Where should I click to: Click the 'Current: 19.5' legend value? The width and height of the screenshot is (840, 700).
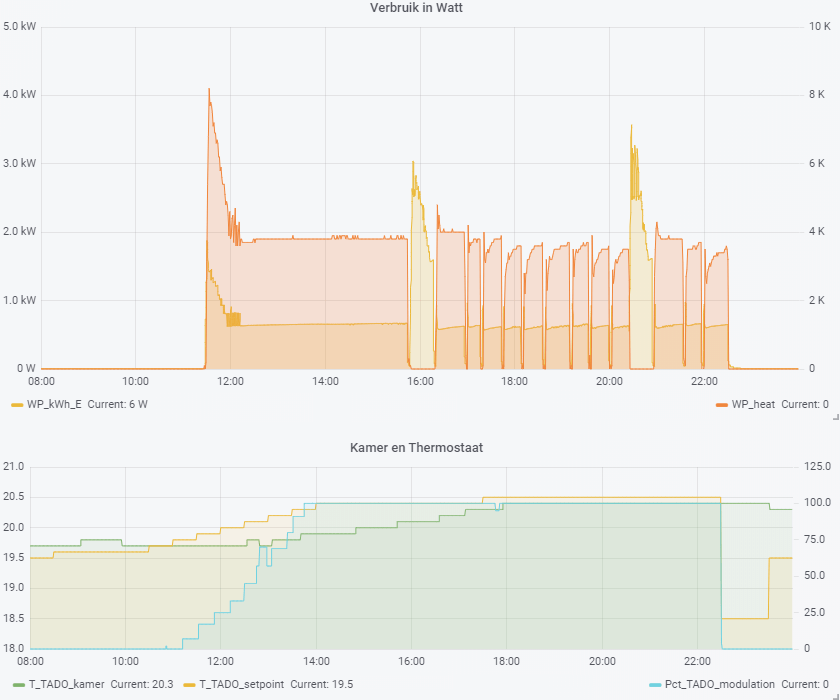tap(322, 684)
